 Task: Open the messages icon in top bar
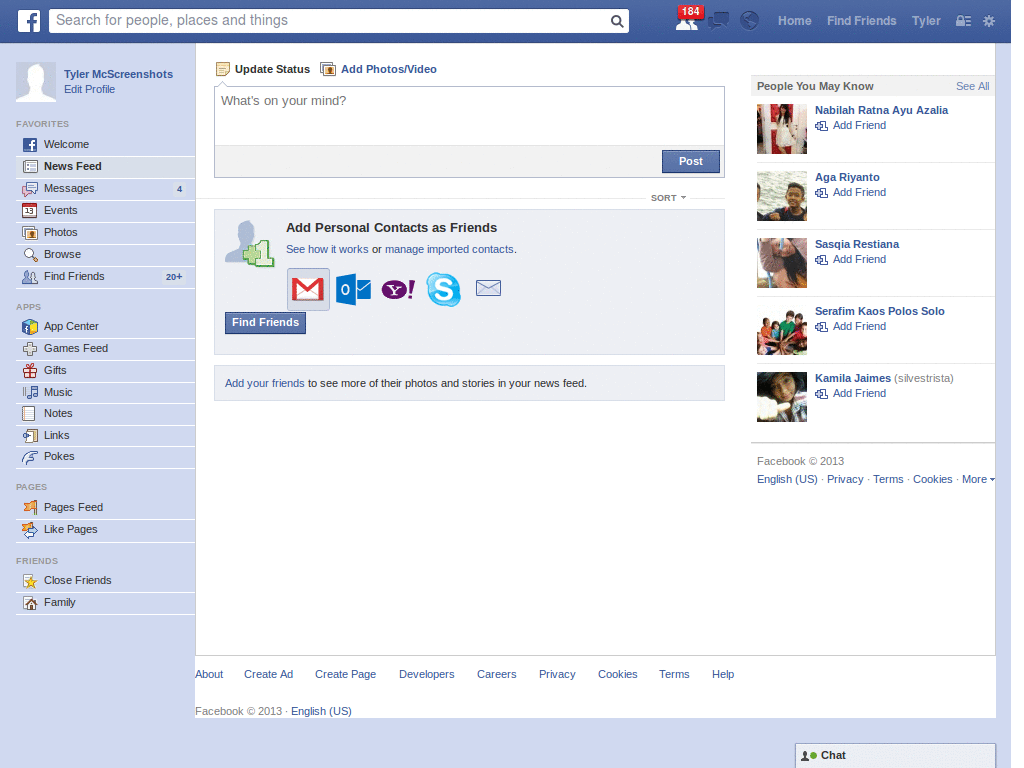click(x=718, y=21)
